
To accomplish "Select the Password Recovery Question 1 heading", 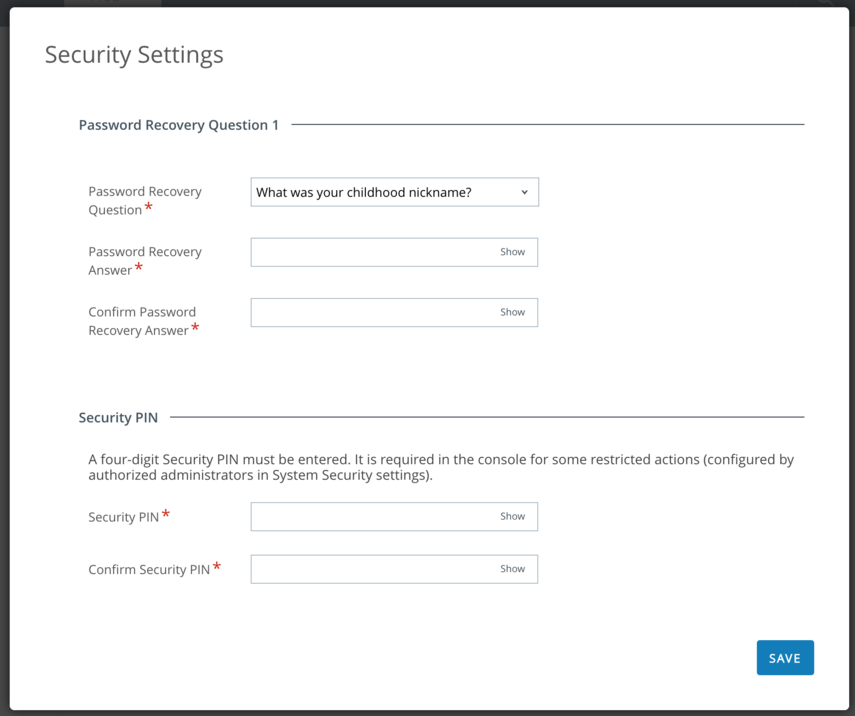I will (179, 125).
